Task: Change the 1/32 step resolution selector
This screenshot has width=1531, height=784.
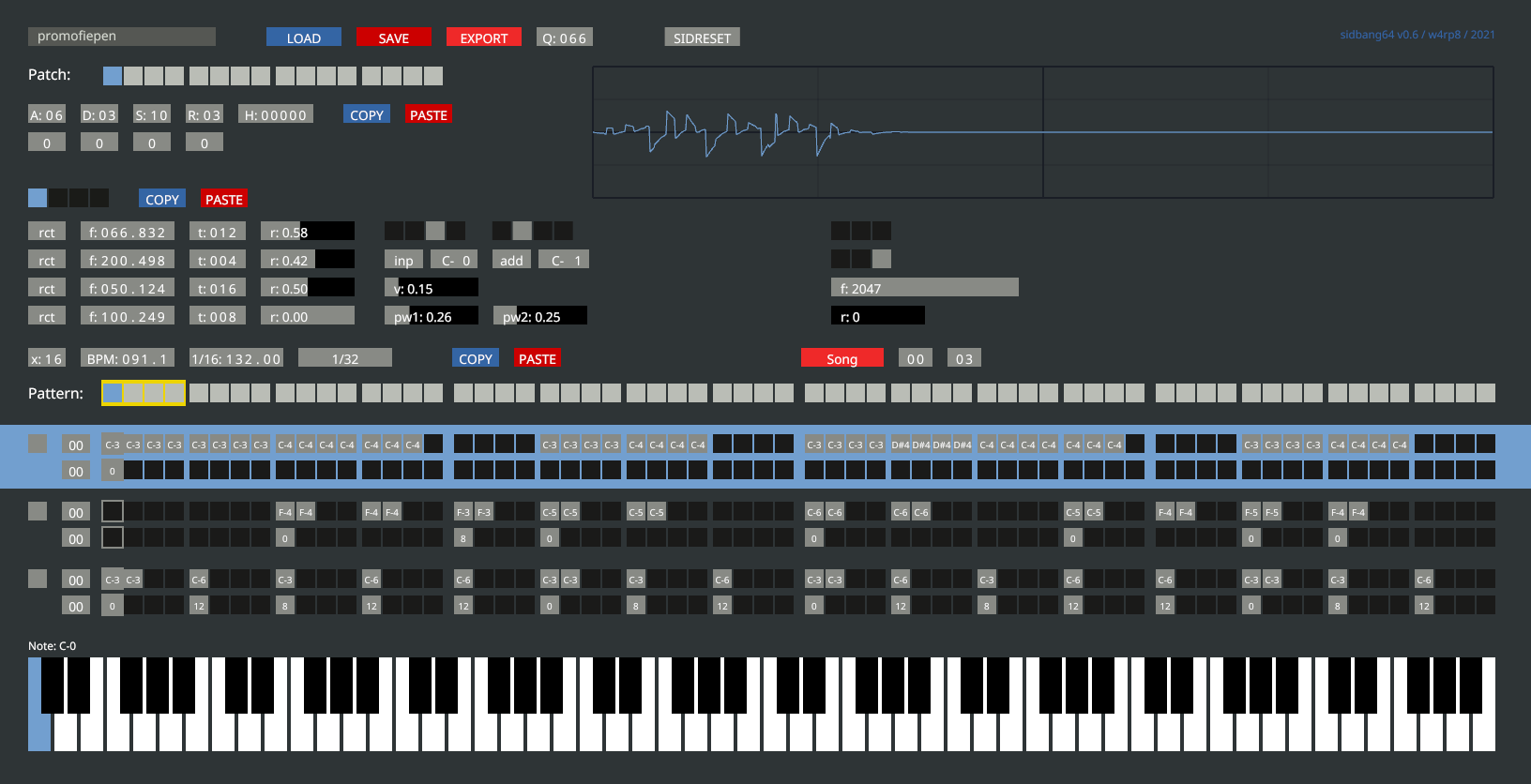Action: click(x=344, y=358)
